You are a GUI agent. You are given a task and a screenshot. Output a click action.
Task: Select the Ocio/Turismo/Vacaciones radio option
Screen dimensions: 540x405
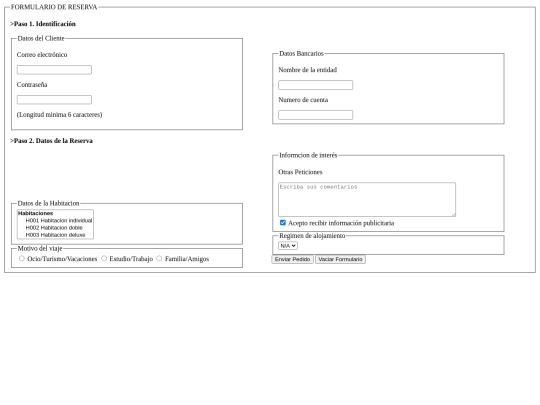(x=22, y=258)
